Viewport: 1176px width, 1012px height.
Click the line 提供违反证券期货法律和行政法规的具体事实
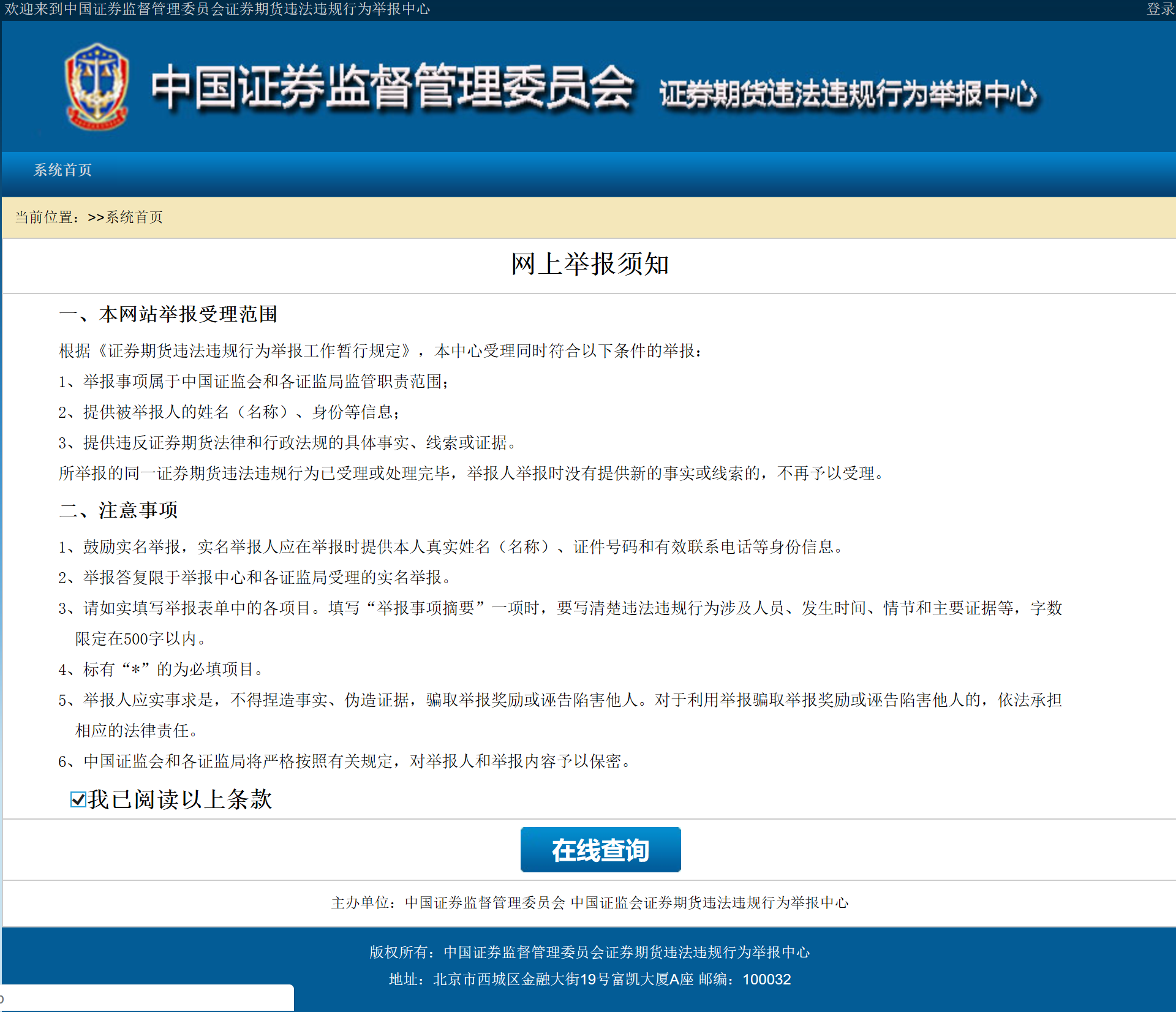[289, 443]
